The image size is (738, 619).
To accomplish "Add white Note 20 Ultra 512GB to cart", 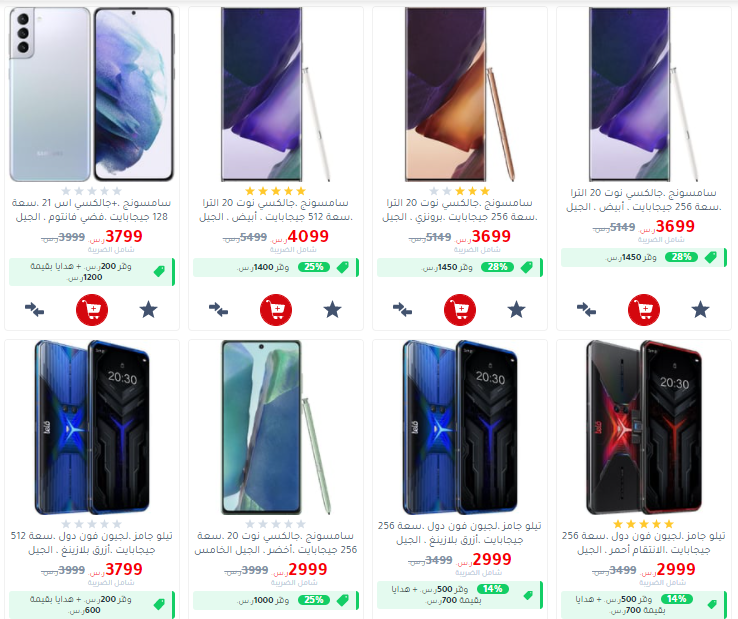I will coord(276,310).
